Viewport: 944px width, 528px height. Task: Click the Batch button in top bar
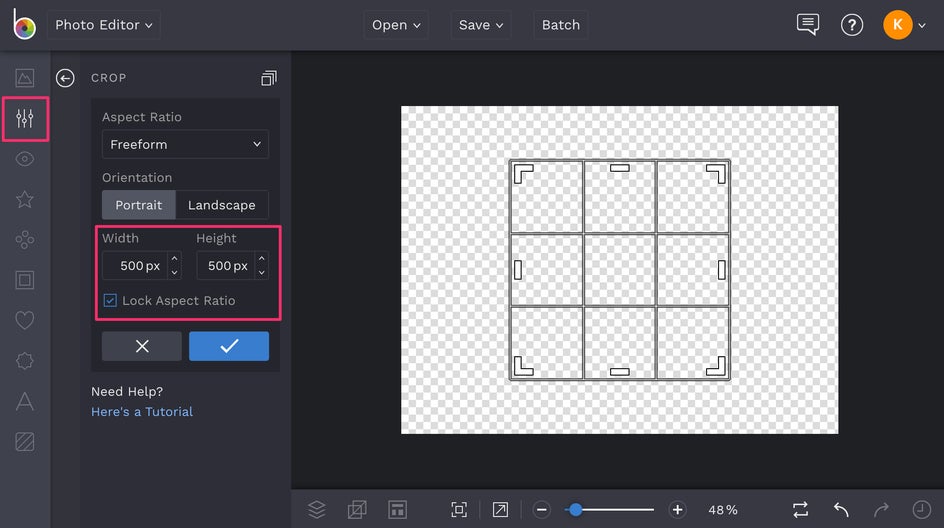[x=560, y=25]
